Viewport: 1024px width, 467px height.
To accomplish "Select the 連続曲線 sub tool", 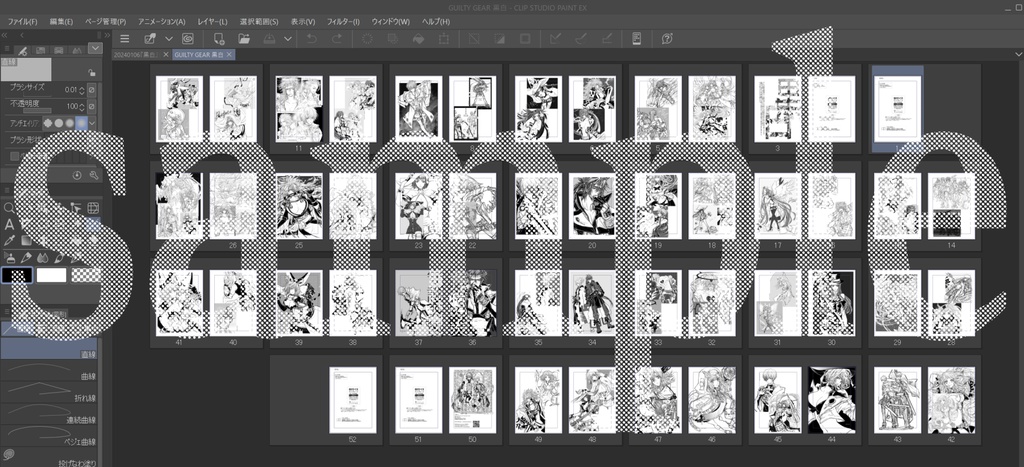I will point(49,414).
